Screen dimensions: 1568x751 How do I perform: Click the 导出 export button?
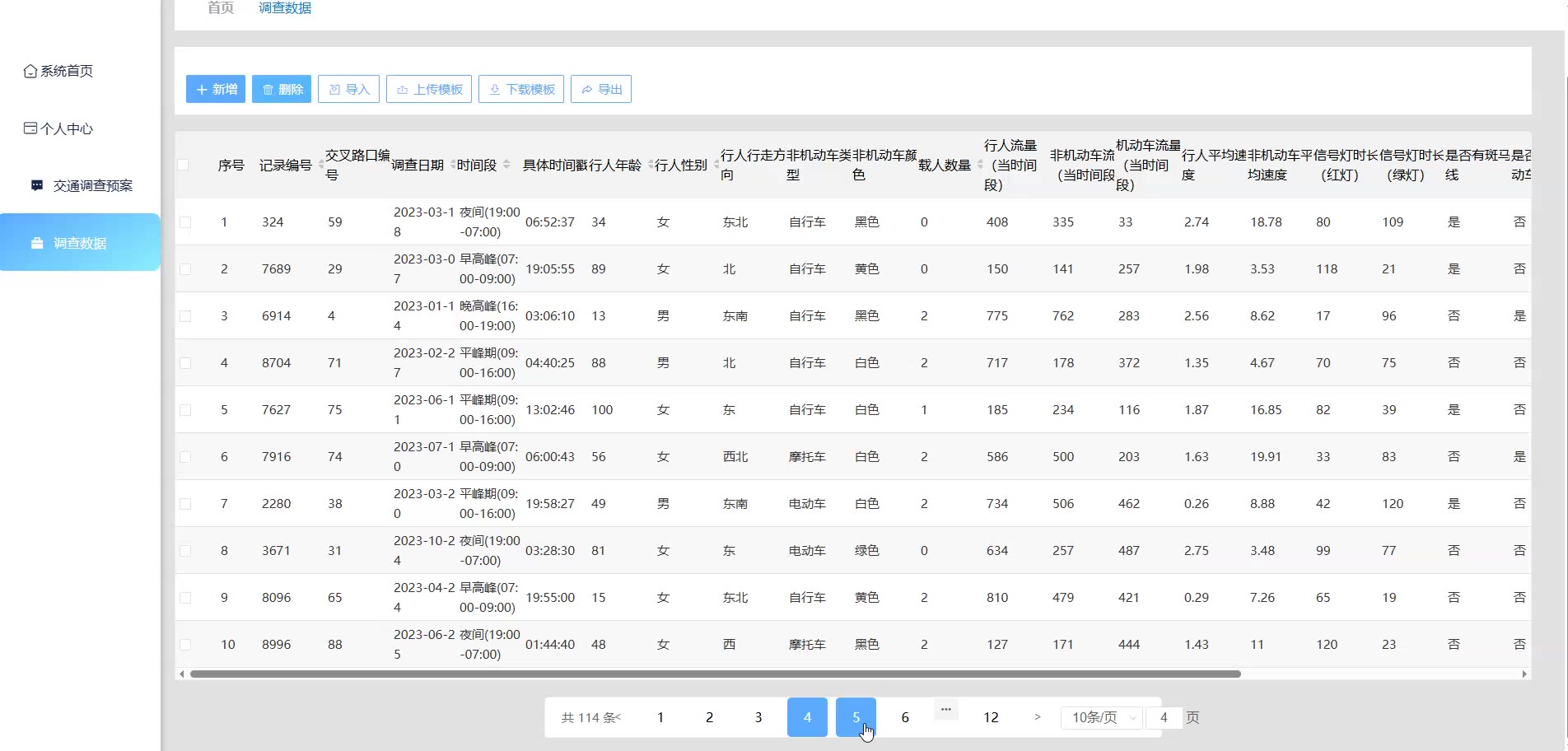pyautogui.click(x=601, y=89)
